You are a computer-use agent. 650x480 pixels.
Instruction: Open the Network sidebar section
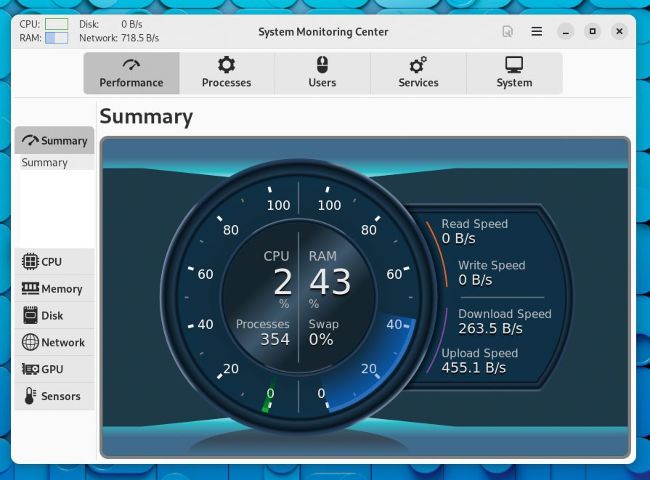[x=55, y=343]
